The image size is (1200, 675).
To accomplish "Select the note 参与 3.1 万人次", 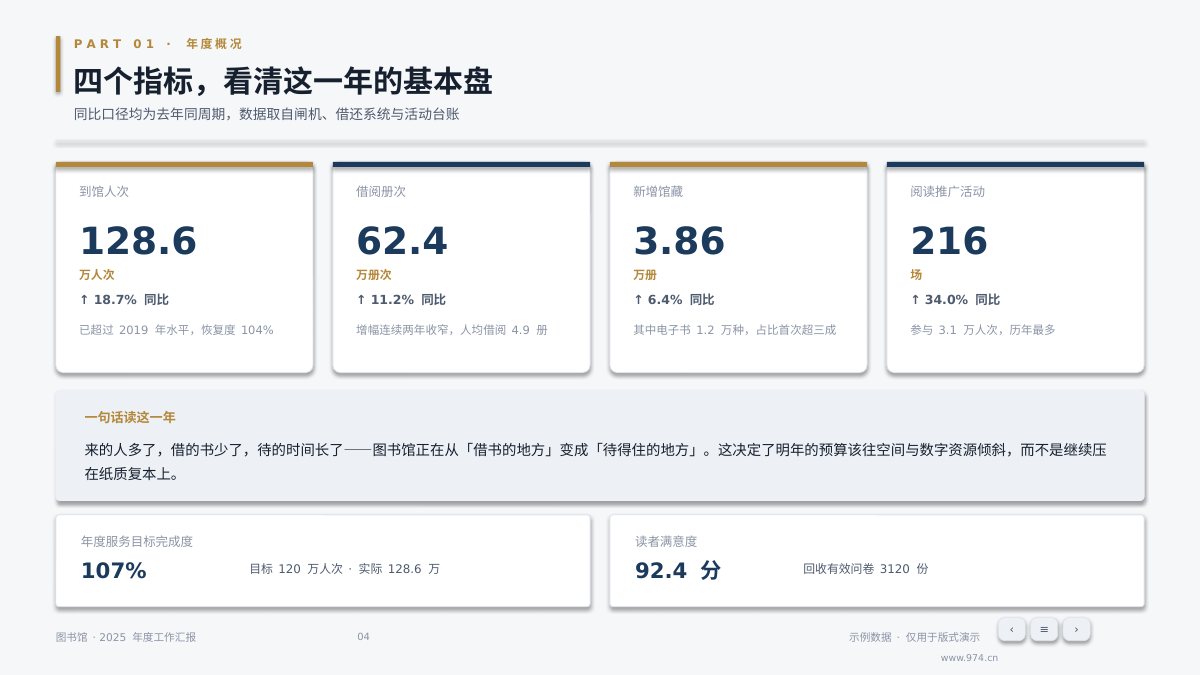I will (982, 330).
